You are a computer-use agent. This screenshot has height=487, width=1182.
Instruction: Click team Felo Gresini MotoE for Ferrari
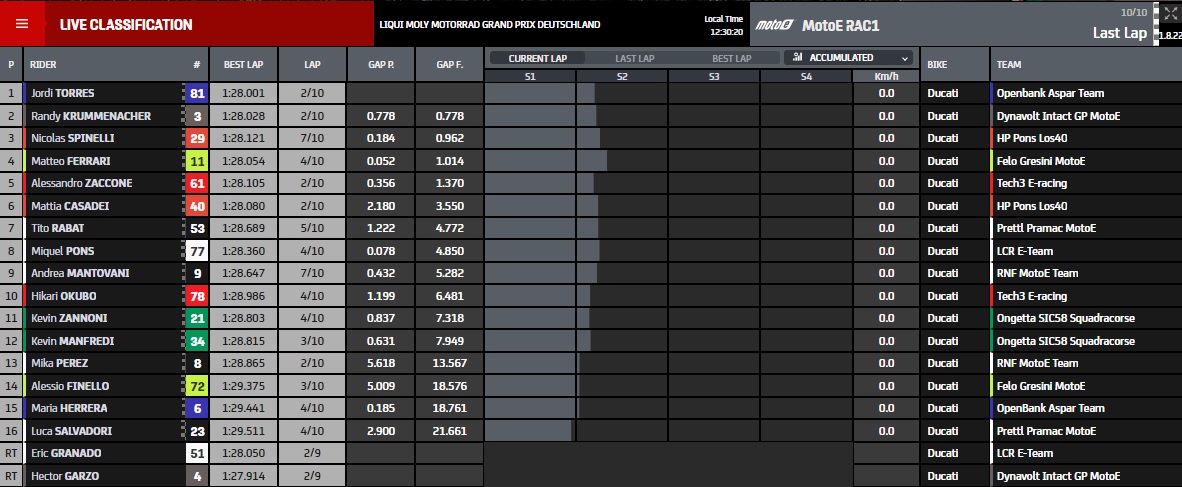pyautogui.click(x=1041, y=161)
